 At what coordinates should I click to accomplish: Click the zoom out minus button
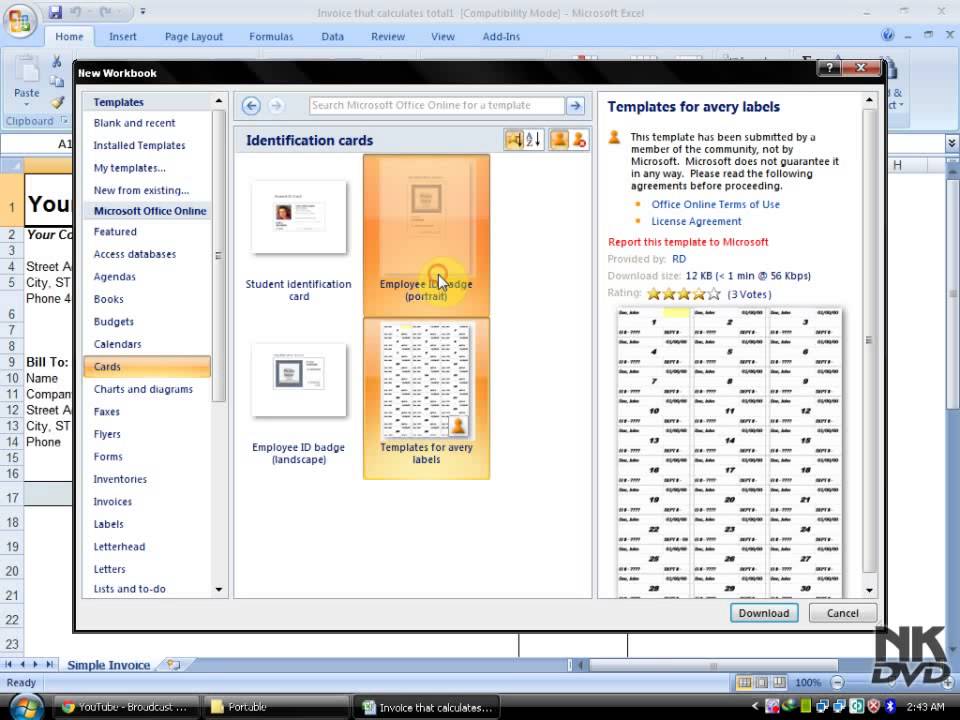(838, 682)
